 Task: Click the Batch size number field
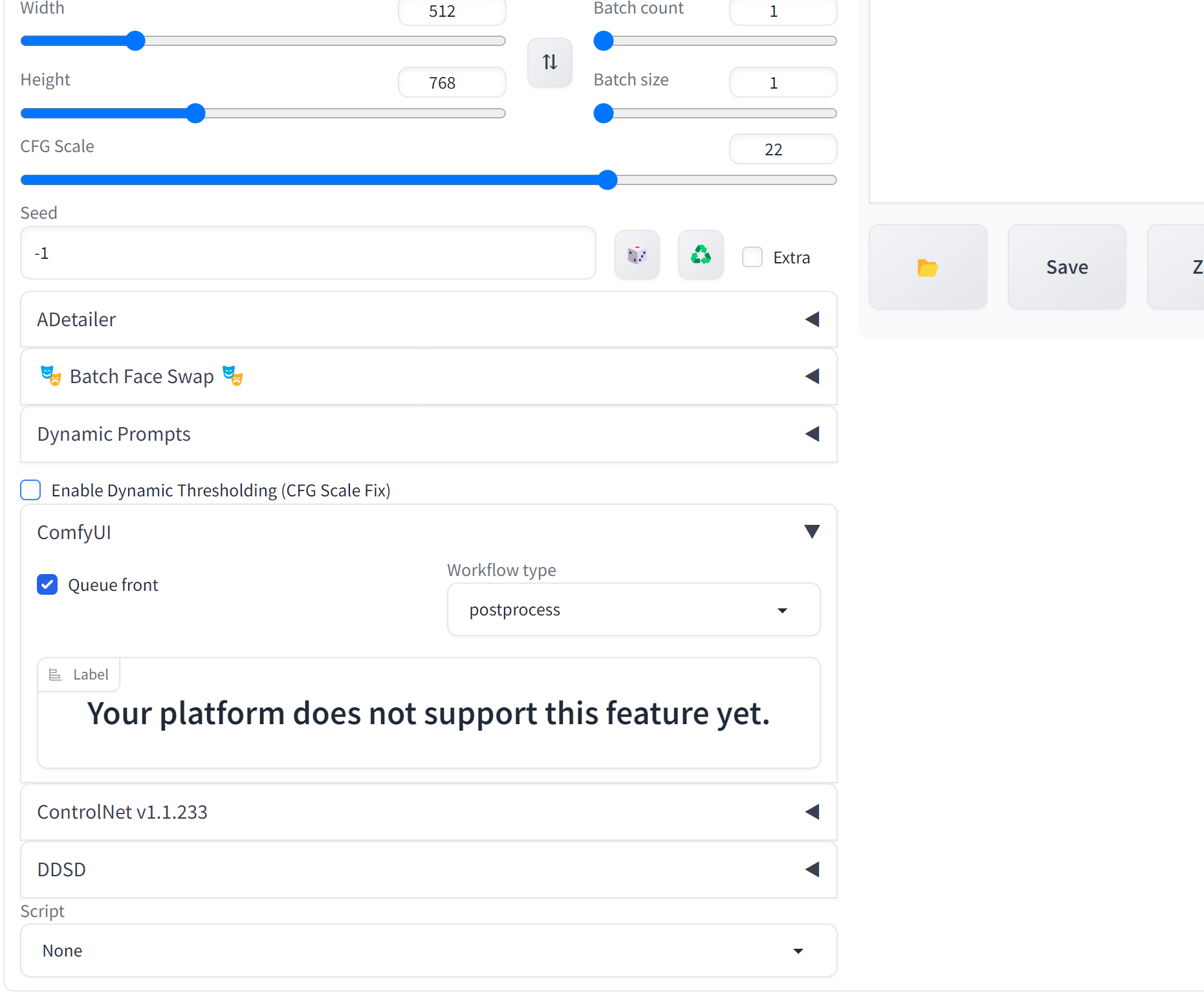(x=782, y=82)
